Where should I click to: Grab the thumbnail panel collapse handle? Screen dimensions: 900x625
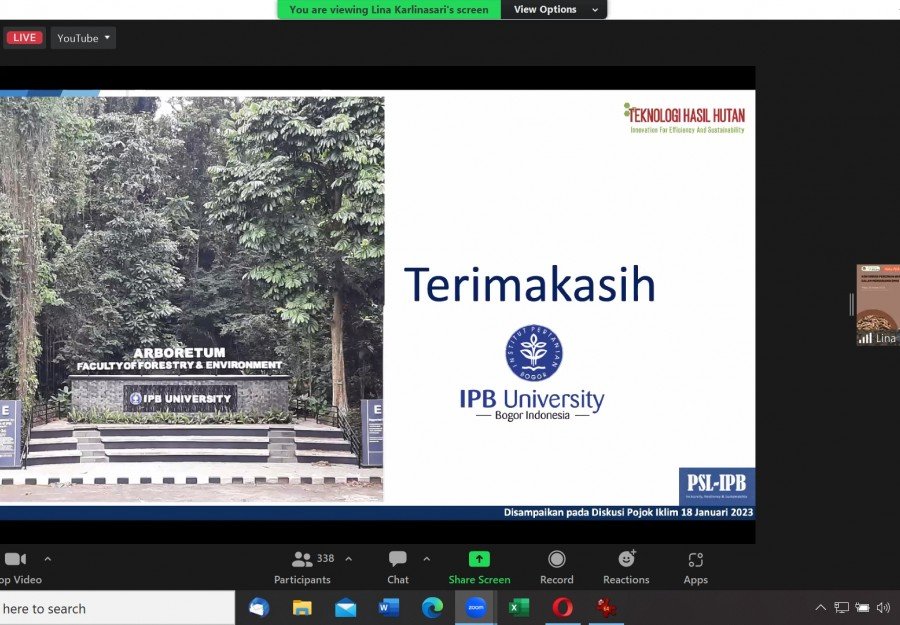pos(852,304)
